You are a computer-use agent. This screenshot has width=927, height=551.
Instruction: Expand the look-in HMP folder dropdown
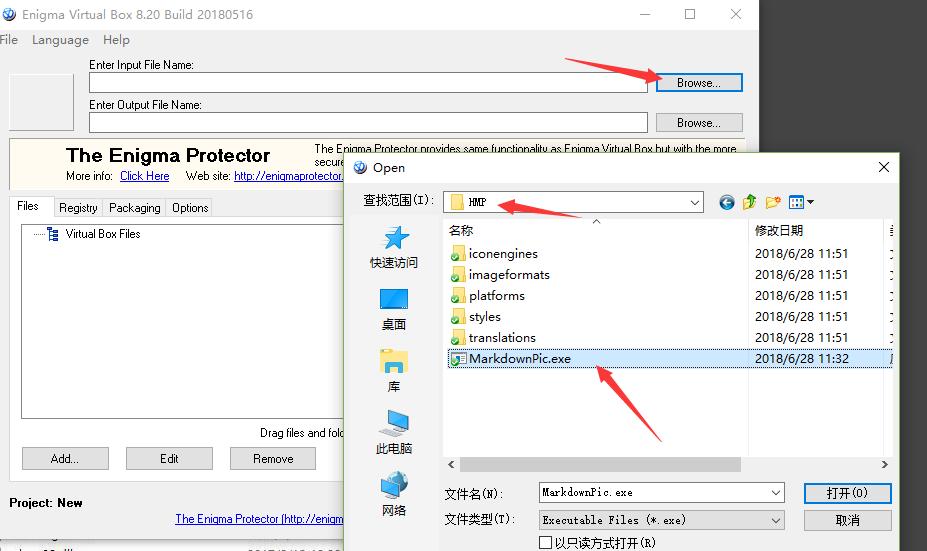pos(695,203)
